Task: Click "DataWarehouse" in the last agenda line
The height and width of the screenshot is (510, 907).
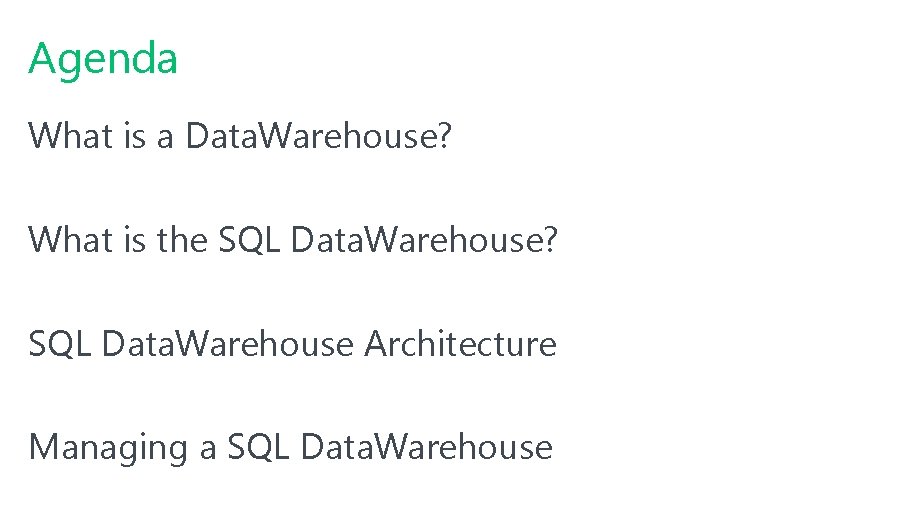Action: (x=426, y=447)
